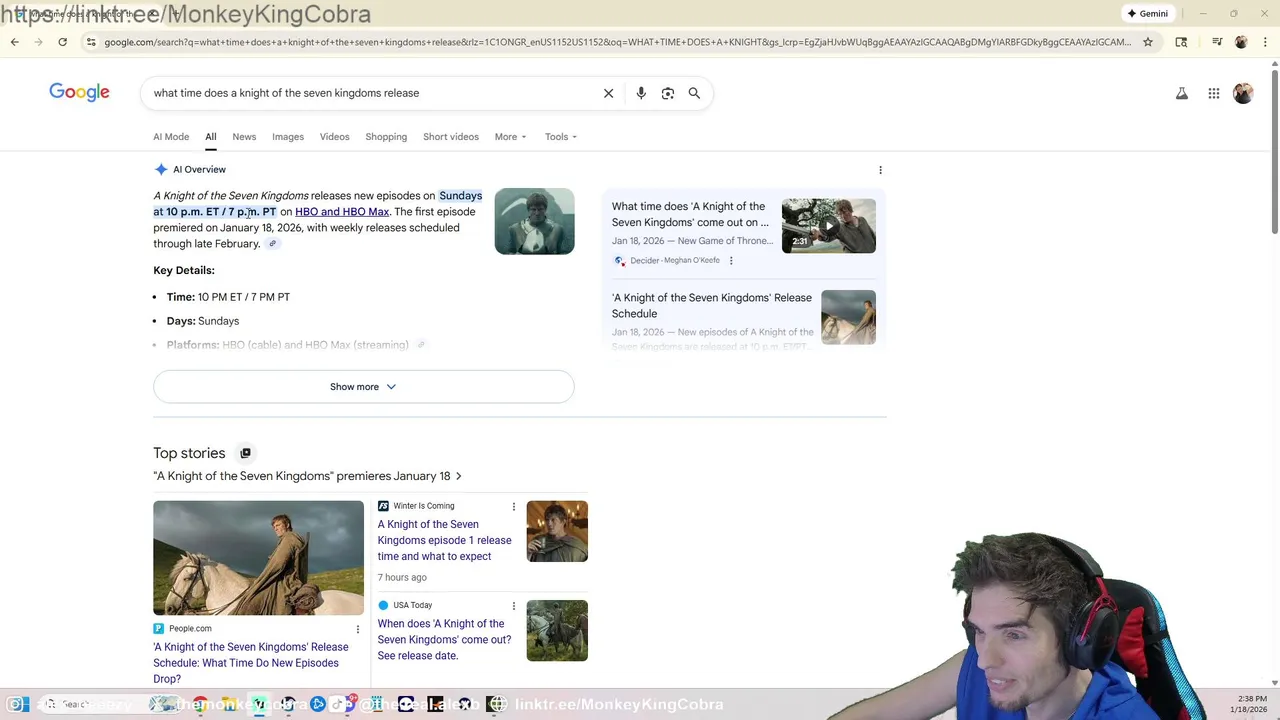The image size is (1280, 720).
Task: Click 'Days: Sundays' text
Action: [x=203, y=321]
